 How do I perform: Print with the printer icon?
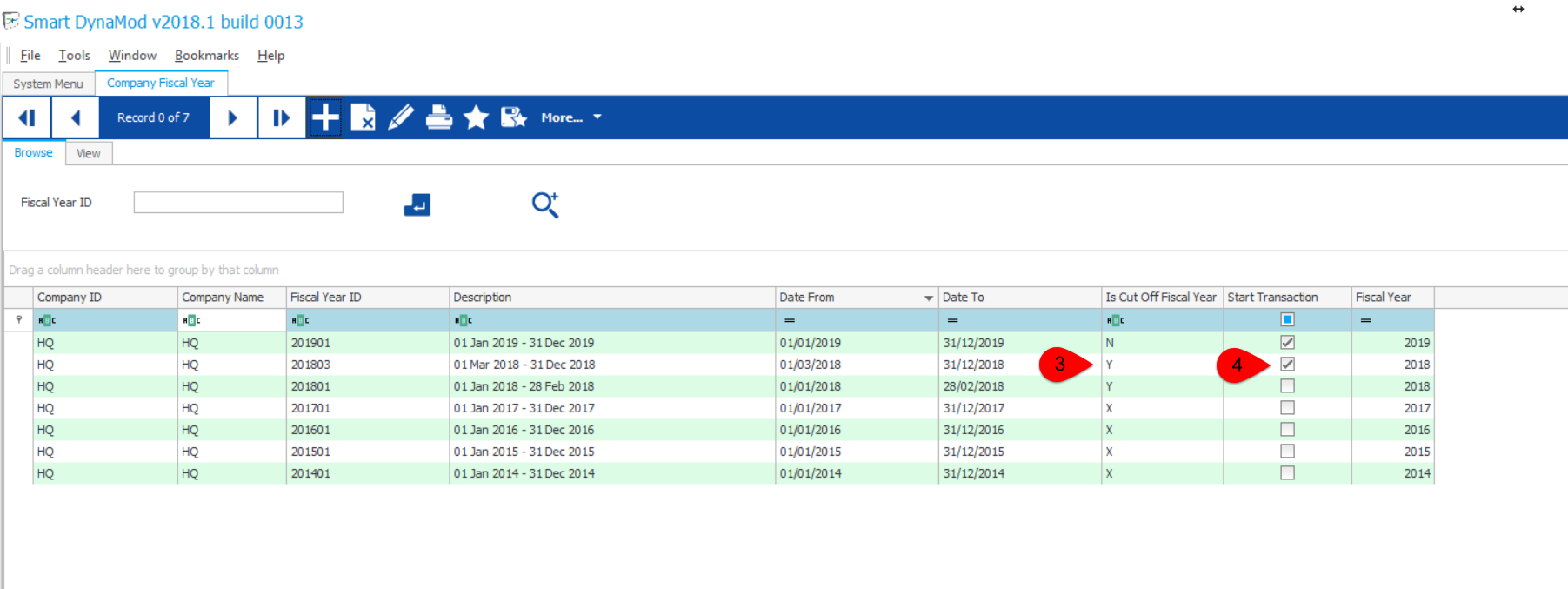point(439,117)
